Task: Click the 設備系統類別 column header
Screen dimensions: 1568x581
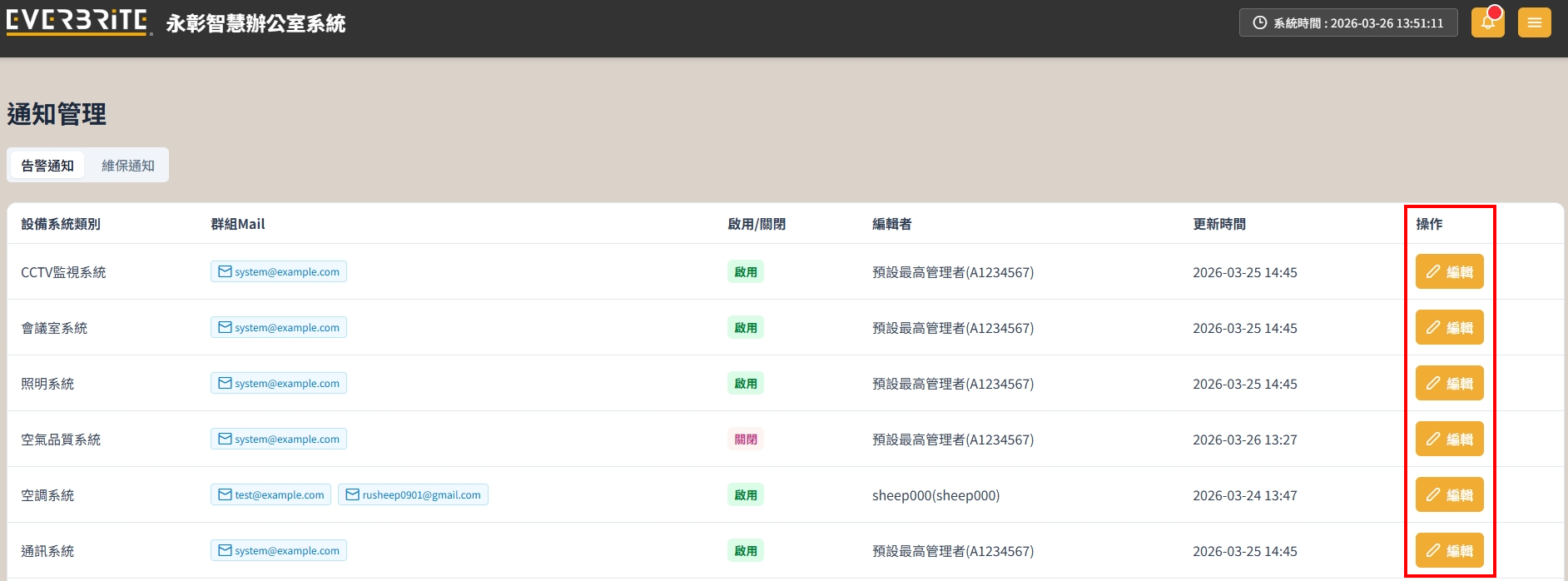Action: [x=61, y=224]
